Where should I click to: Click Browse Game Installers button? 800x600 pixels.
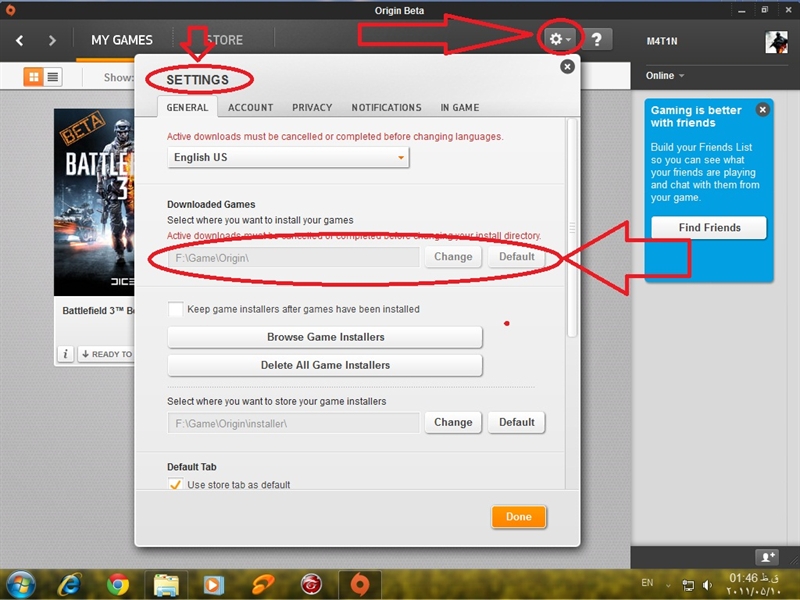click(x=325, y=337)
